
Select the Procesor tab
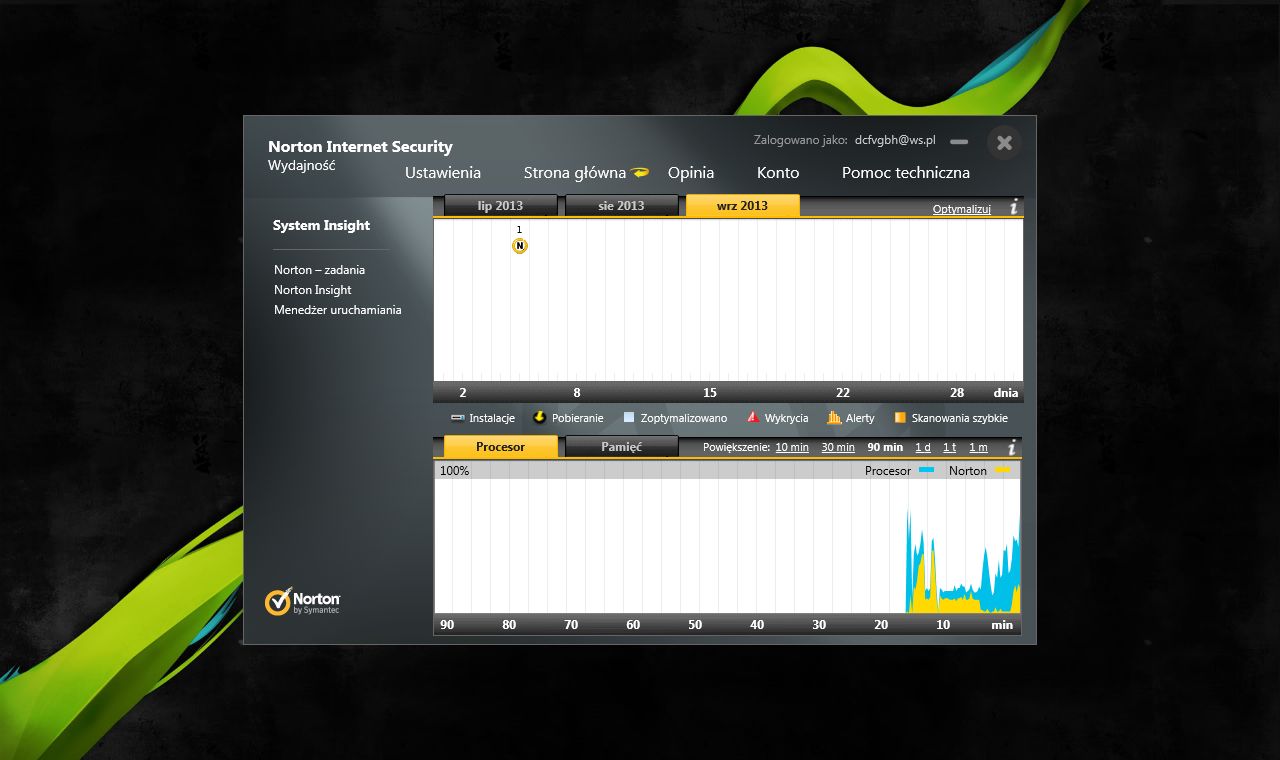(500, 447)
